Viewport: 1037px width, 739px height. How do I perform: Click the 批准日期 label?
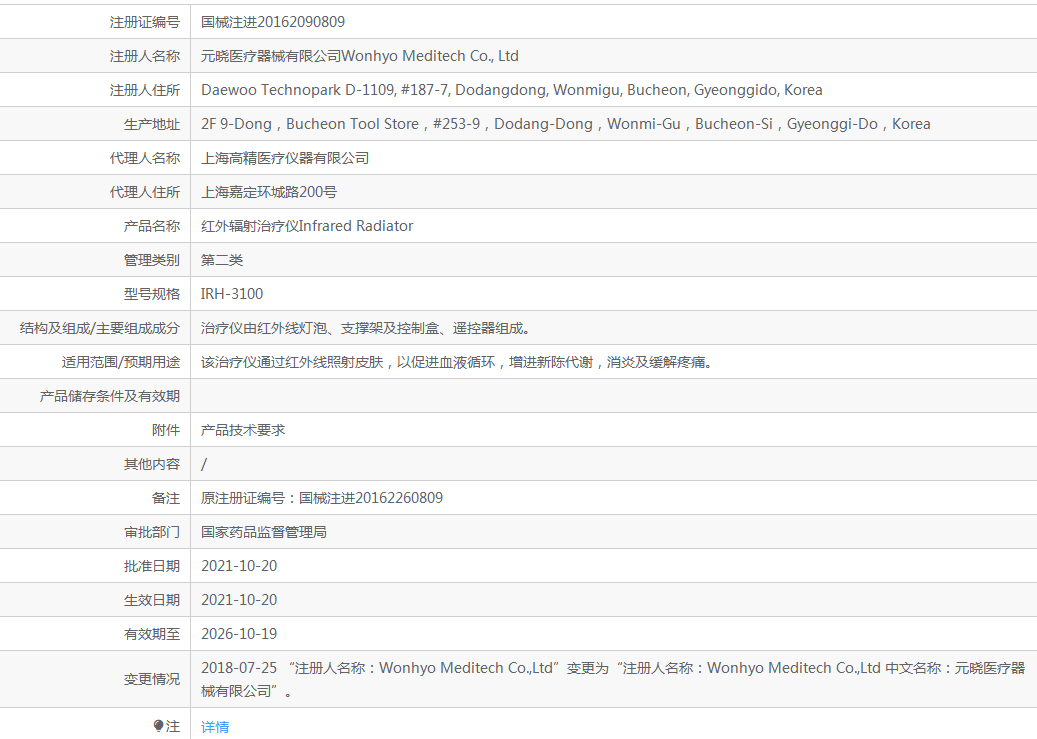click(152, 566)
